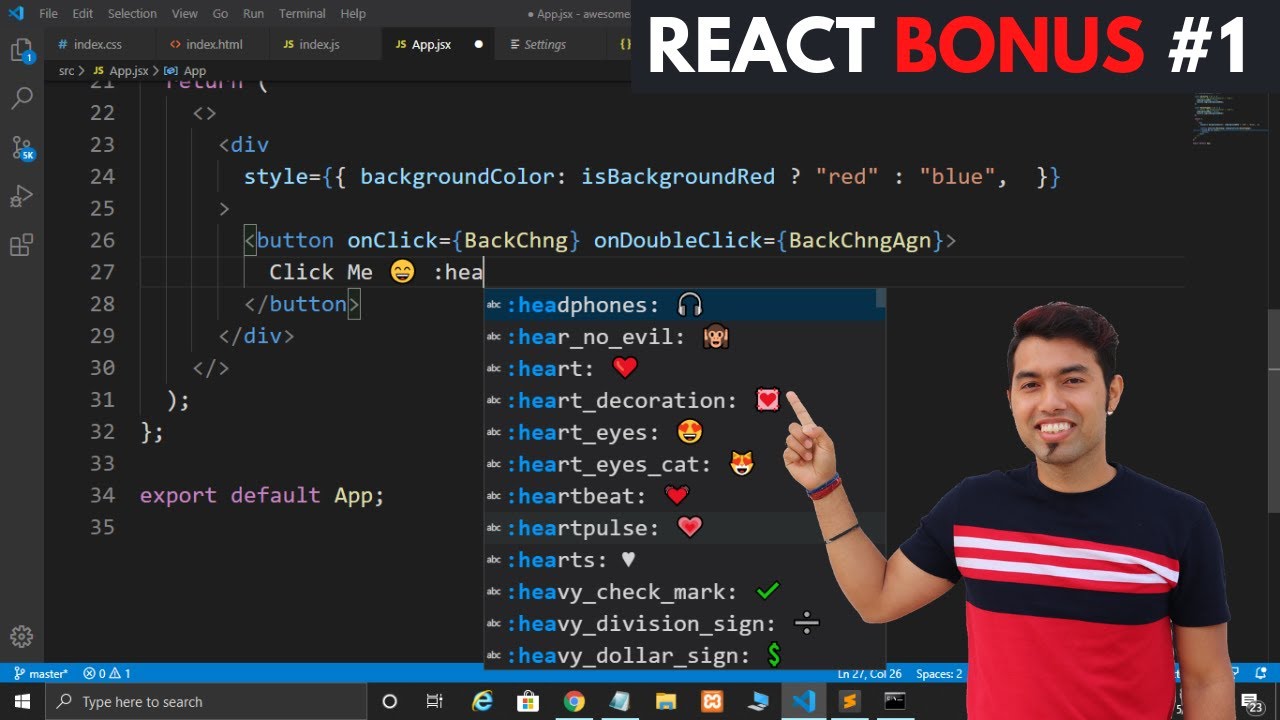Viewport: 1280px width, 720px height.
Task: Open the Extensions view
Action: click(x=22, y=245)
